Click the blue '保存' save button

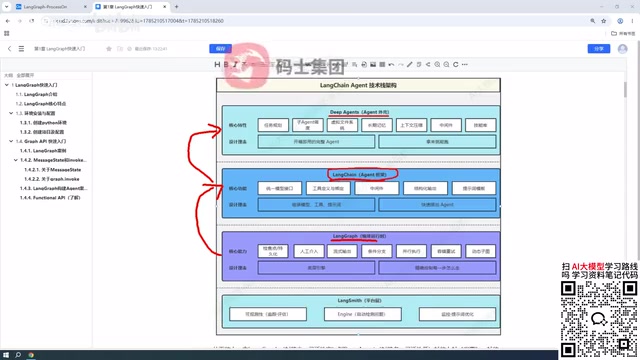220,49
